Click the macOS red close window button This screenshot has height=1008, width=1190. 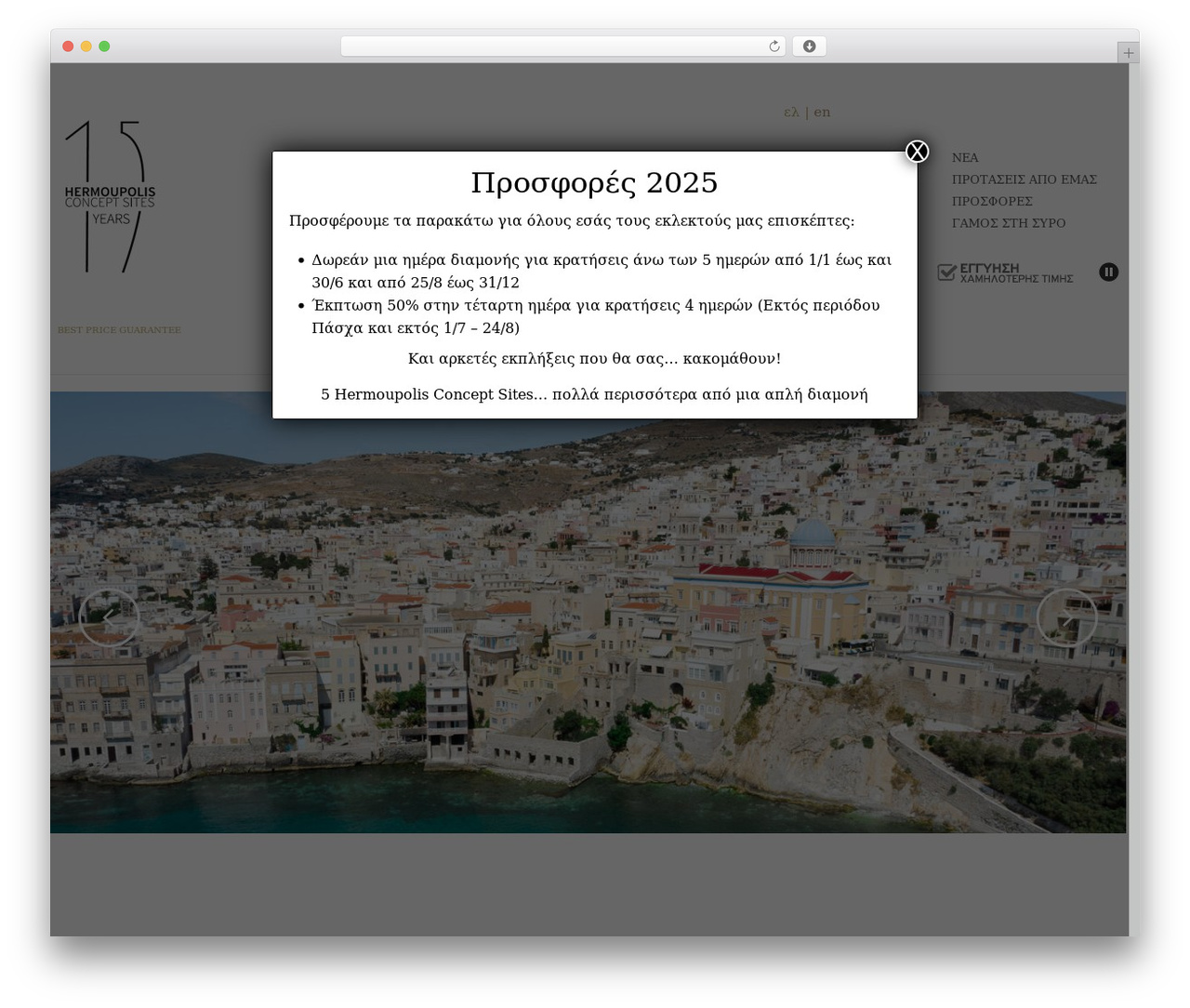click(x=68, y=46)
